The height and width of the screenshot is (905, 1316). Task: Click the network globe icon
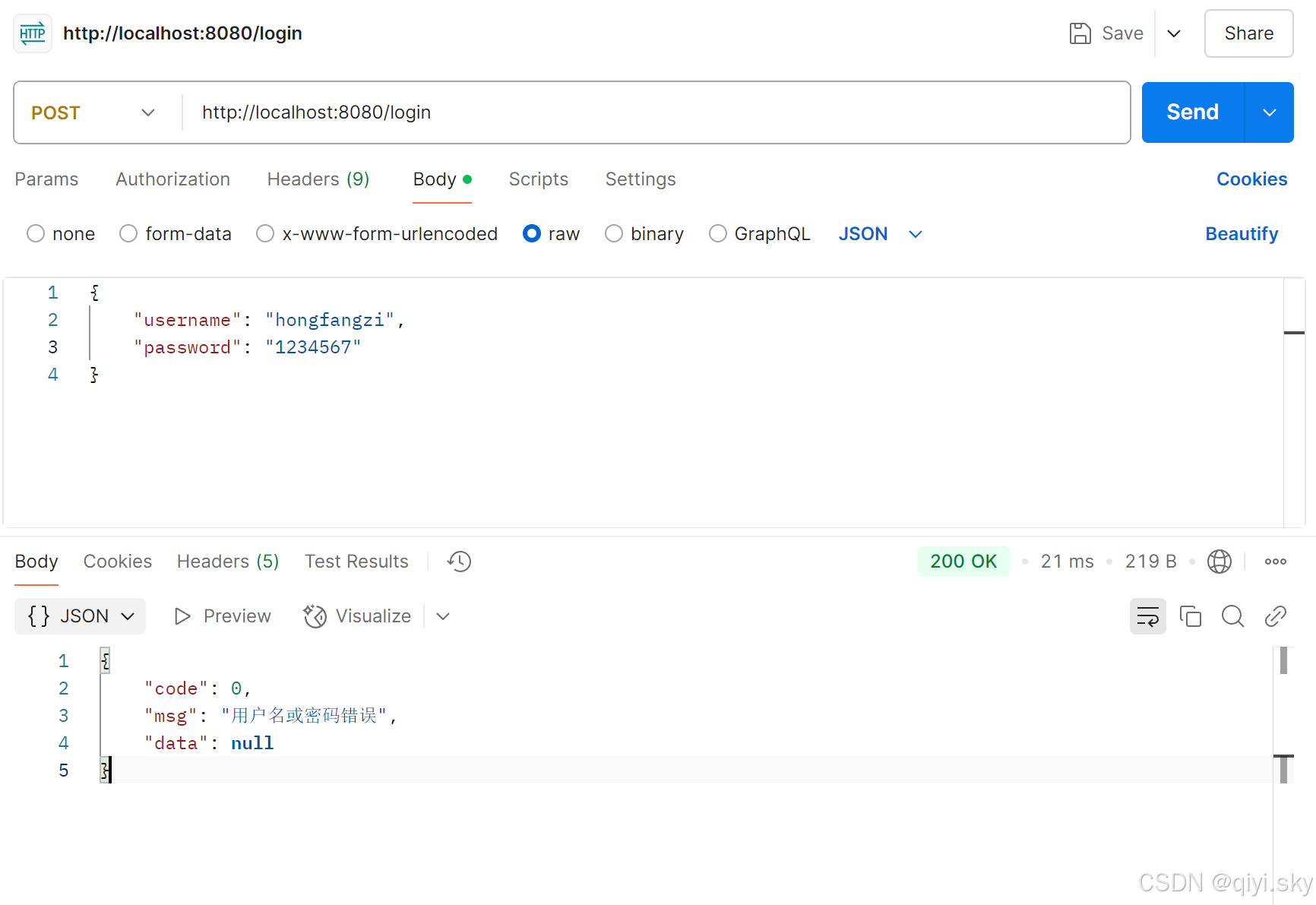click(1219, 562)
